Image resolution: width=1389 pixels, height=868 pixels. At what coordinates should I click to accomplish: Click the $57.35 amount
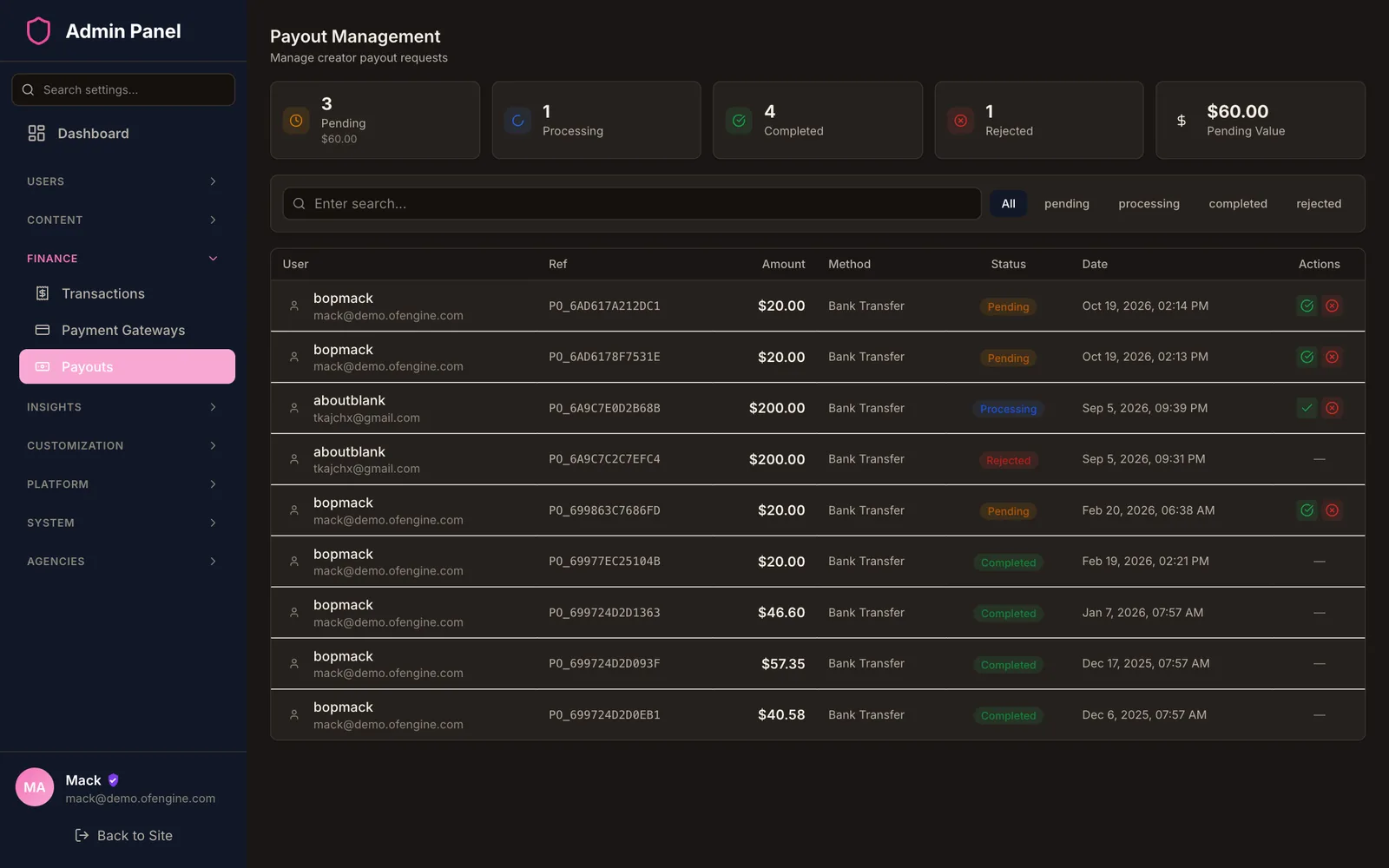783,663
